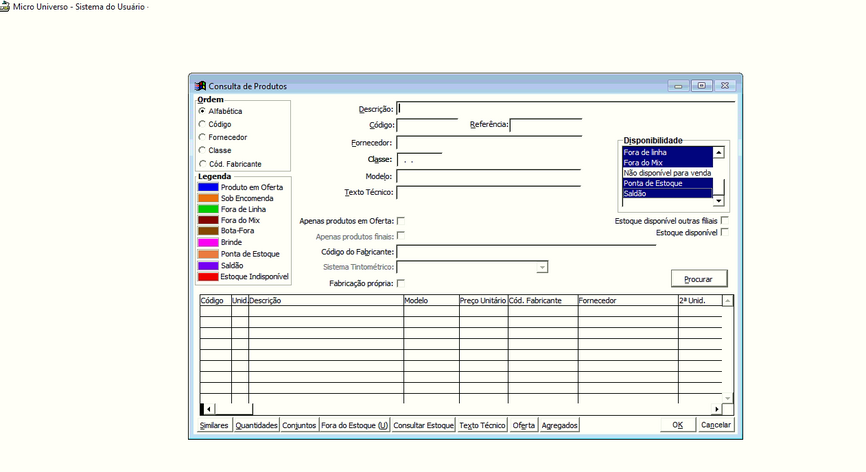This screenshot has height=472, width=866.
Task: Focus the Código input field
Action: coord(427,125)
